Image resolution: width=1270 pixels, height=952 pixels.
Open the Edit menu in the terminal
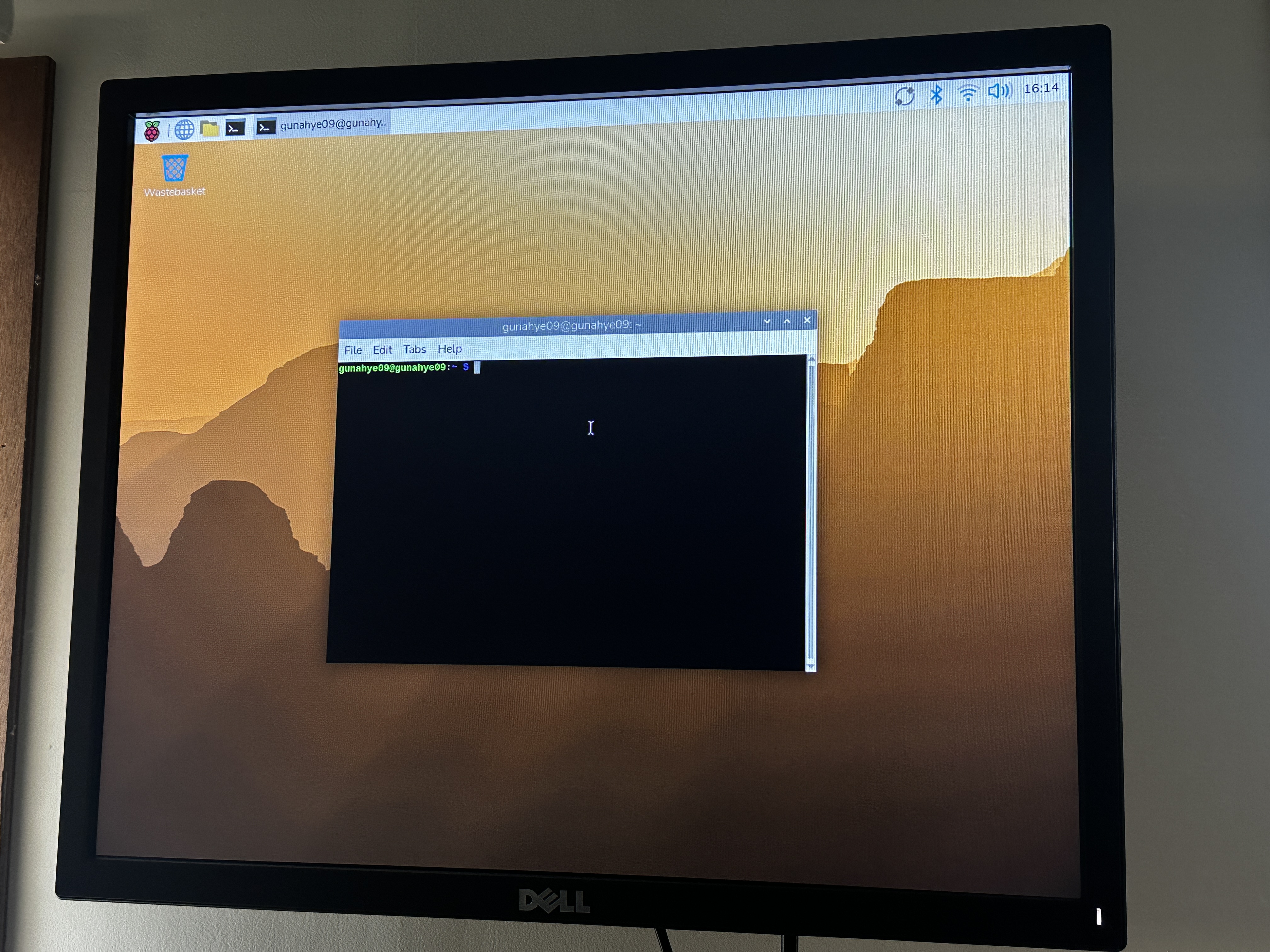click(x=382, y=349)
